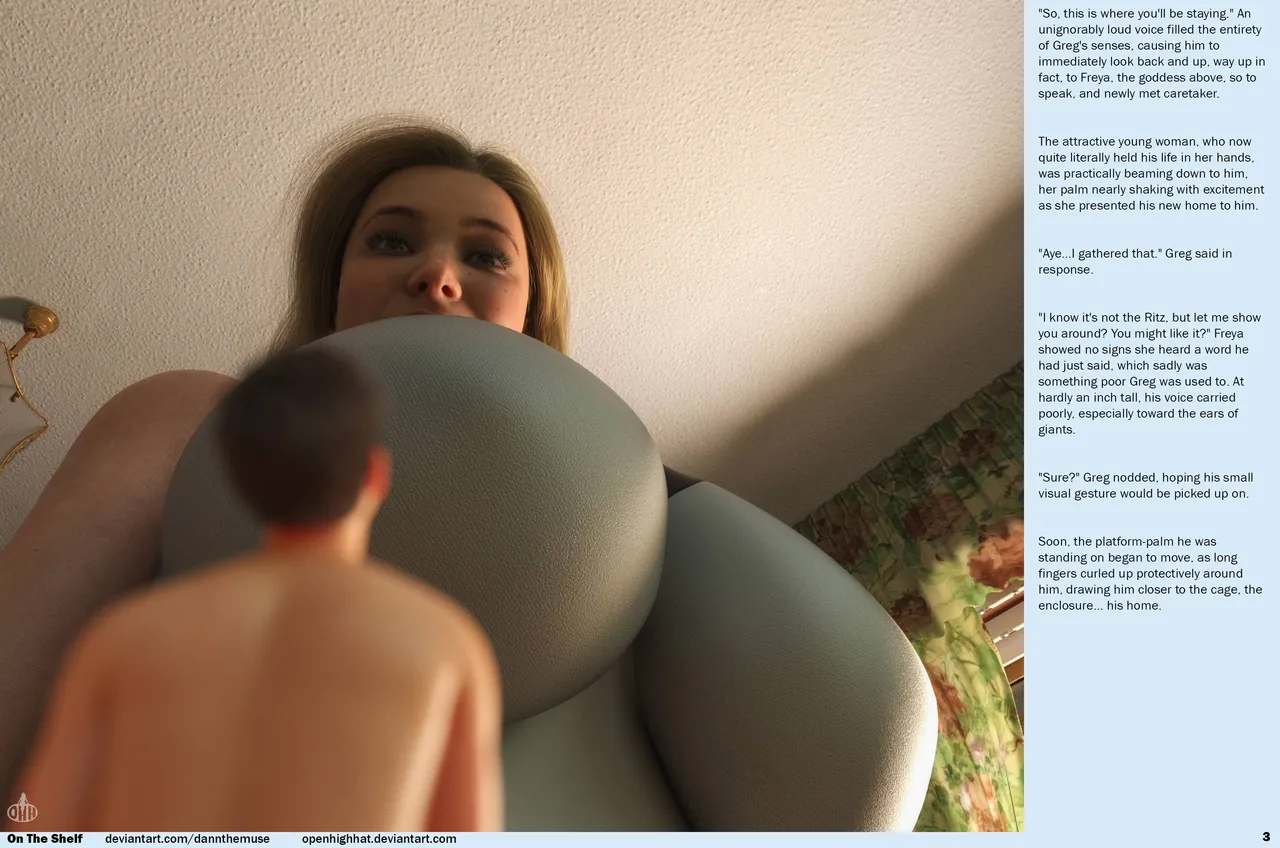The image size is (1280, 848).
Task: Click the deviantart.com/dannthemuse link
Action: [x=187, y=839]
